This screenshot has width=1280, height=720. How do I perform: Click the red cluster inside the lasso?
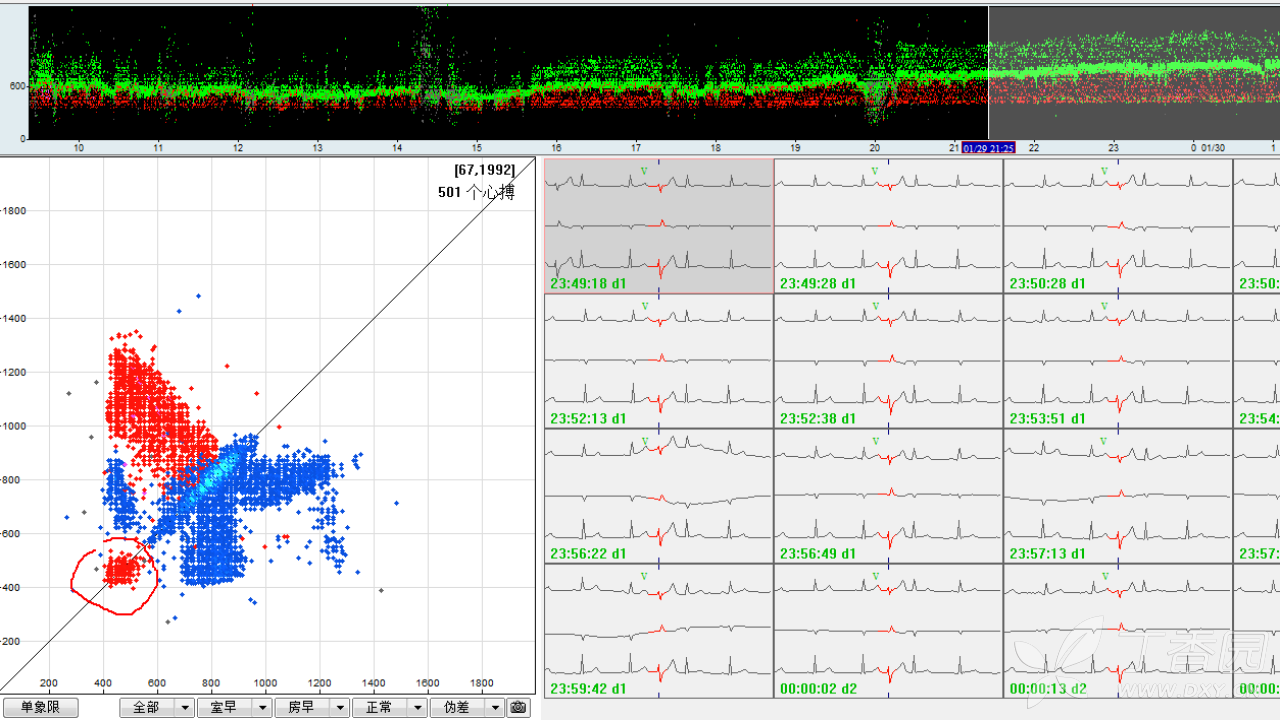pyautogui.click(x=121, y=570)
